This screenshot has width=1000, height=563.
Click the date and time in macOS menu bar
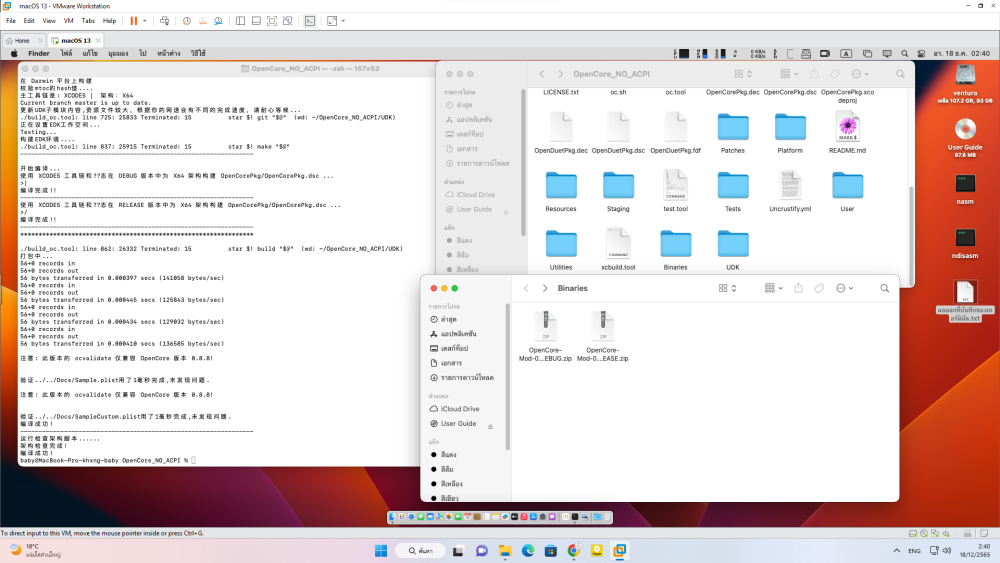961,54
